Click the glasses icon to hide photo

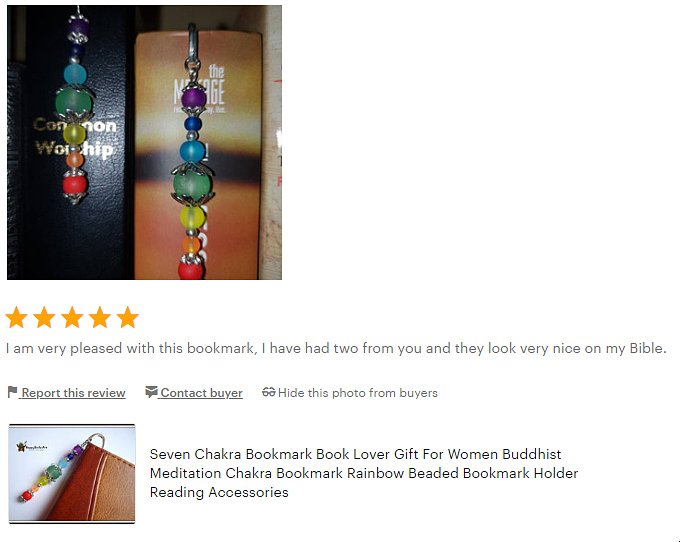(x=268, y=392)
